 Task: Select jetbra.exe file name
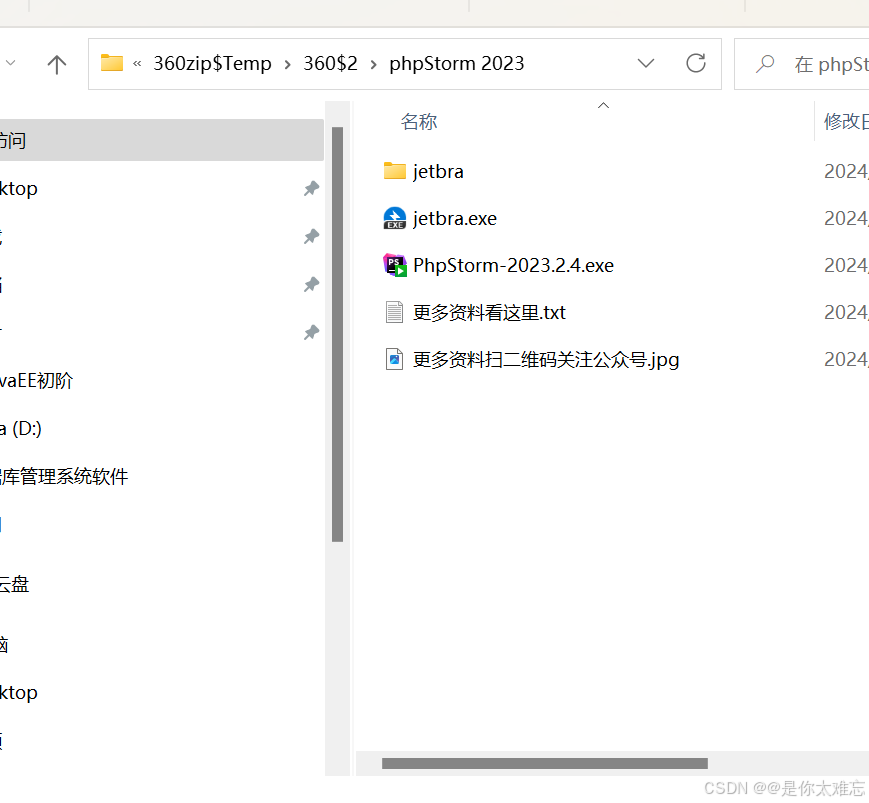[x=454, y=218]
